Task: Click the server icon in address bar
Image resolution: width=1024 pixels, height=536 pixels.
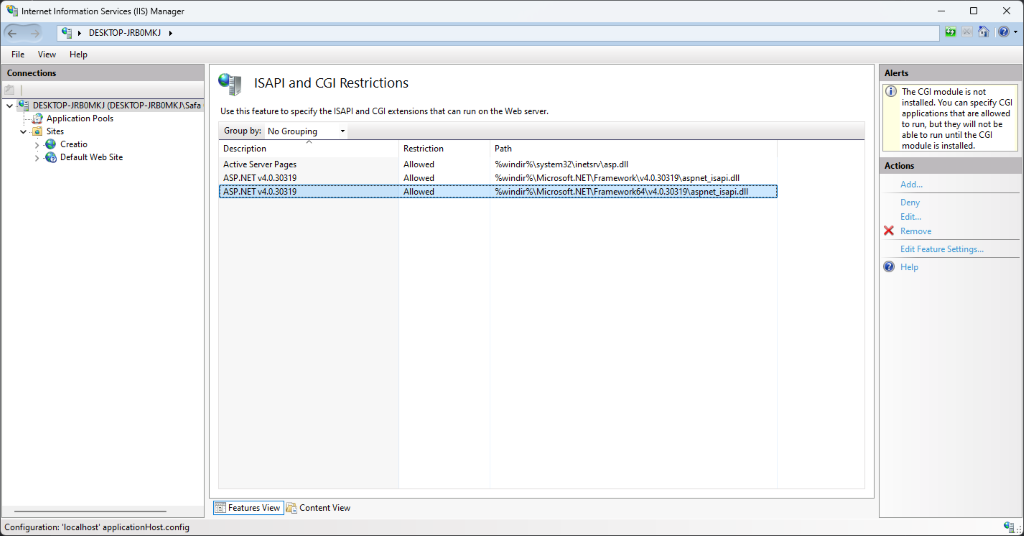Action: [67, 33]
